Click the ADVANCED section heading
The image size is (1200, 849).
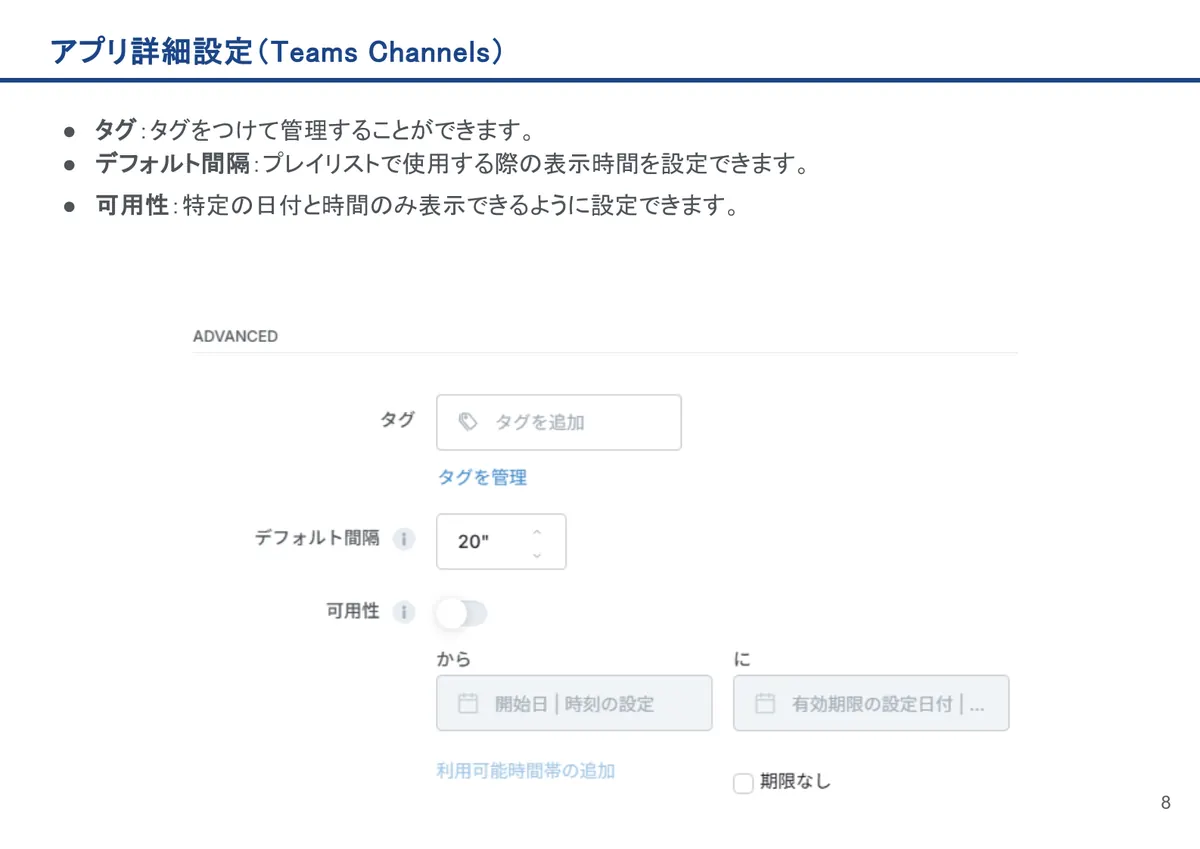[x=235, y=336]
